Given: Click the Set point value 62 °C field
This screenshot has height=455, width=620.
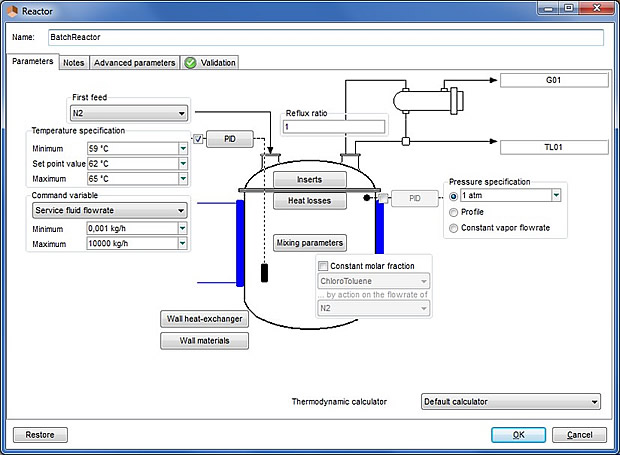Looking at the screenshot, I should click(133, 164).
